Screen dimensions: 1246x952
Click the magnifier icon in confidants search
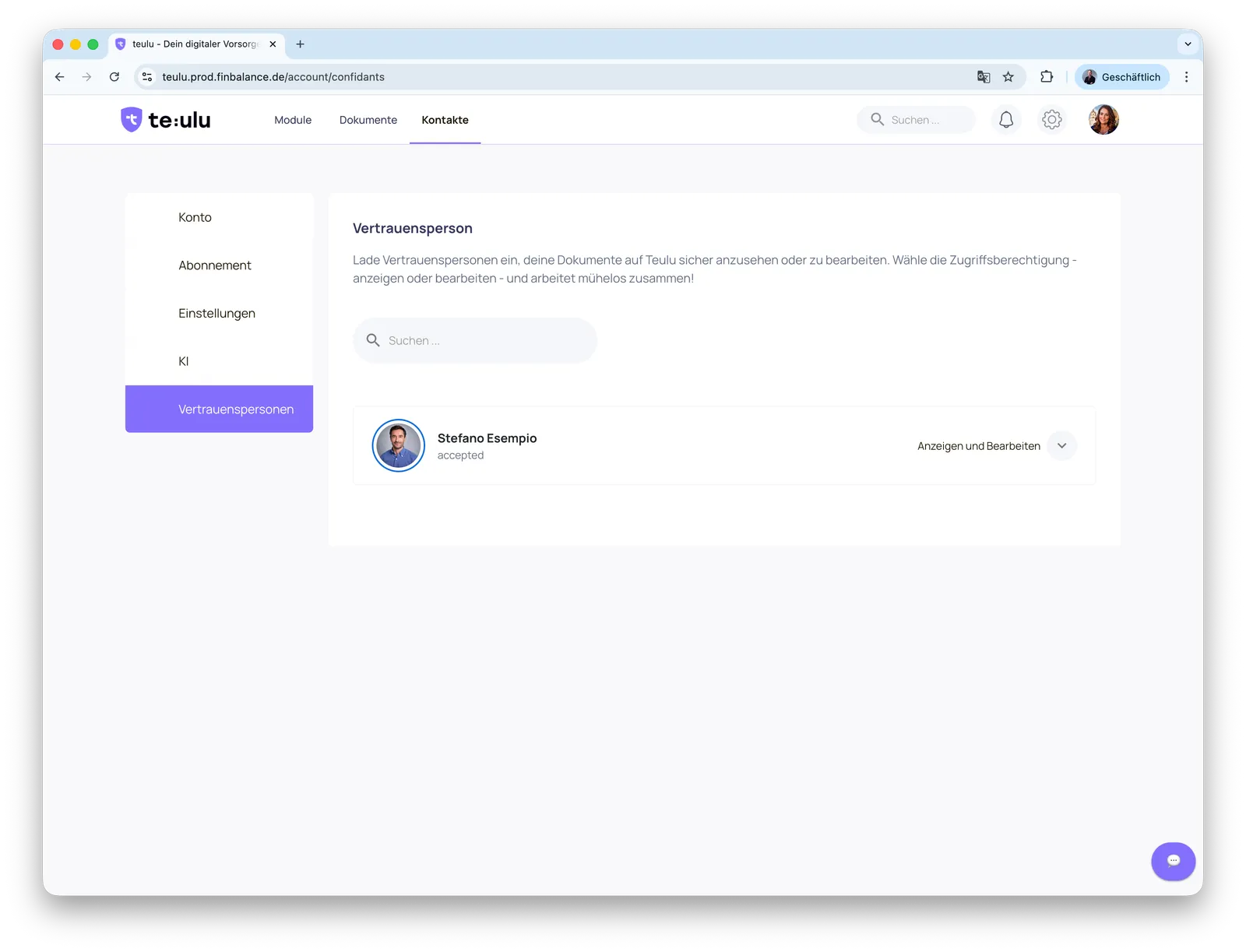(373, 340)
